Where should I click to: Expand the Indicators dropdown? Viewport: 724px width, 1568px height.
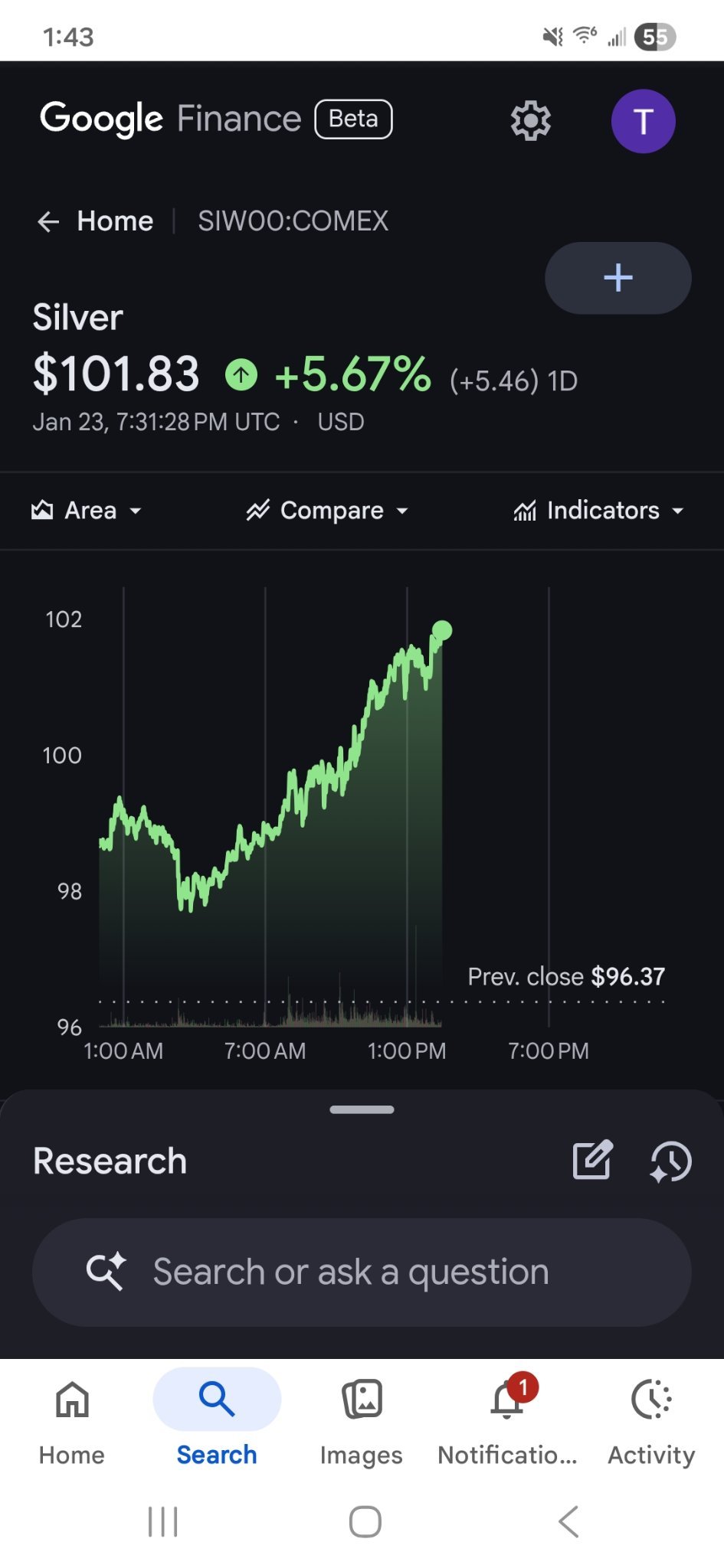pyautogui.click(x=598, y=511)
